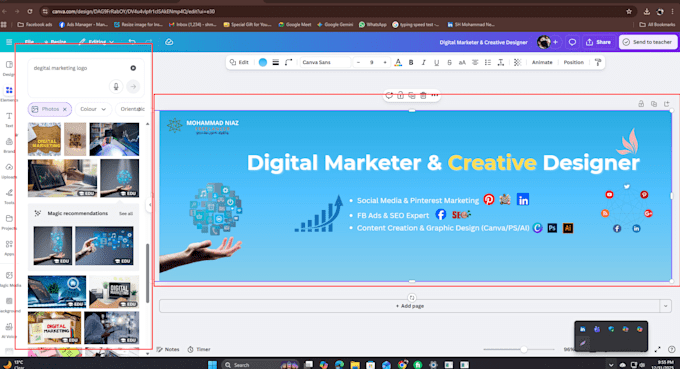Toggle bulleted list formatting
The width and height of the screenshot is (680, 369).
point(488,62)
